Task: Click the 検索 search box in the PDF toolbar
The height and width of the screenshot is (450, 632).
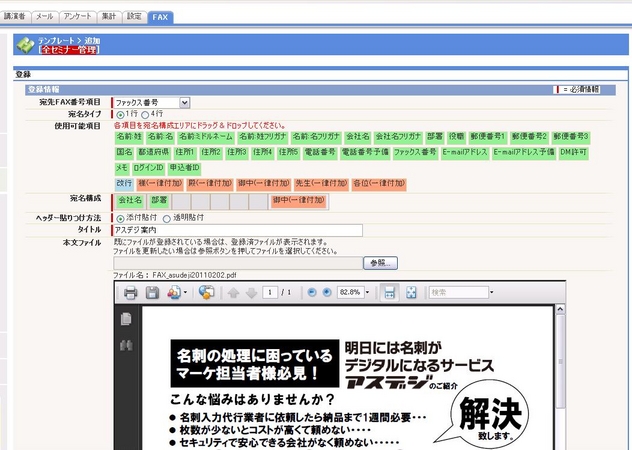Action: click(459, 292)
